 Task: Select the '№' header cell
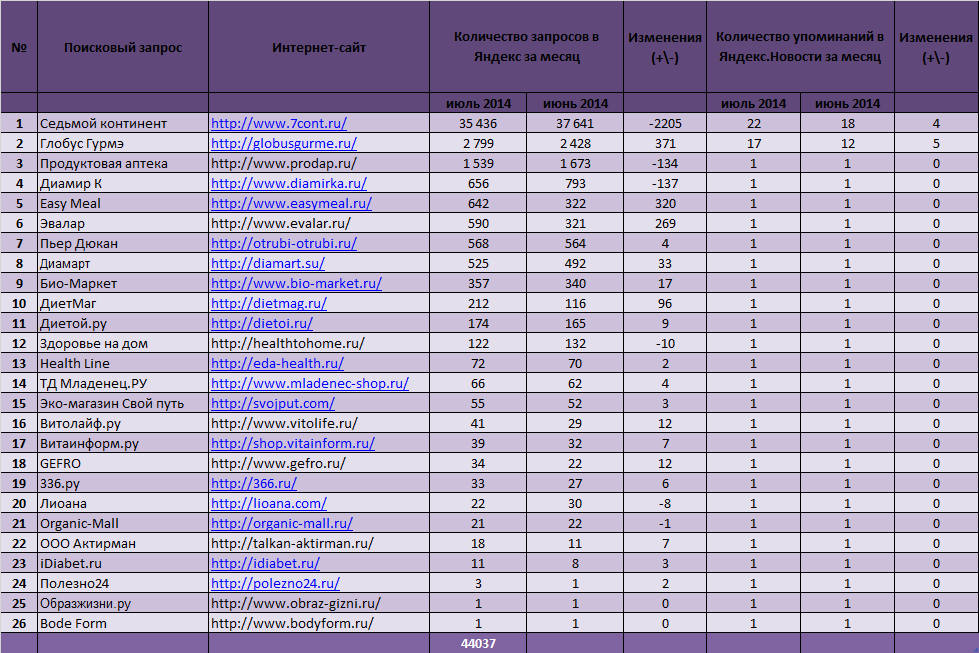pos(19,47)
